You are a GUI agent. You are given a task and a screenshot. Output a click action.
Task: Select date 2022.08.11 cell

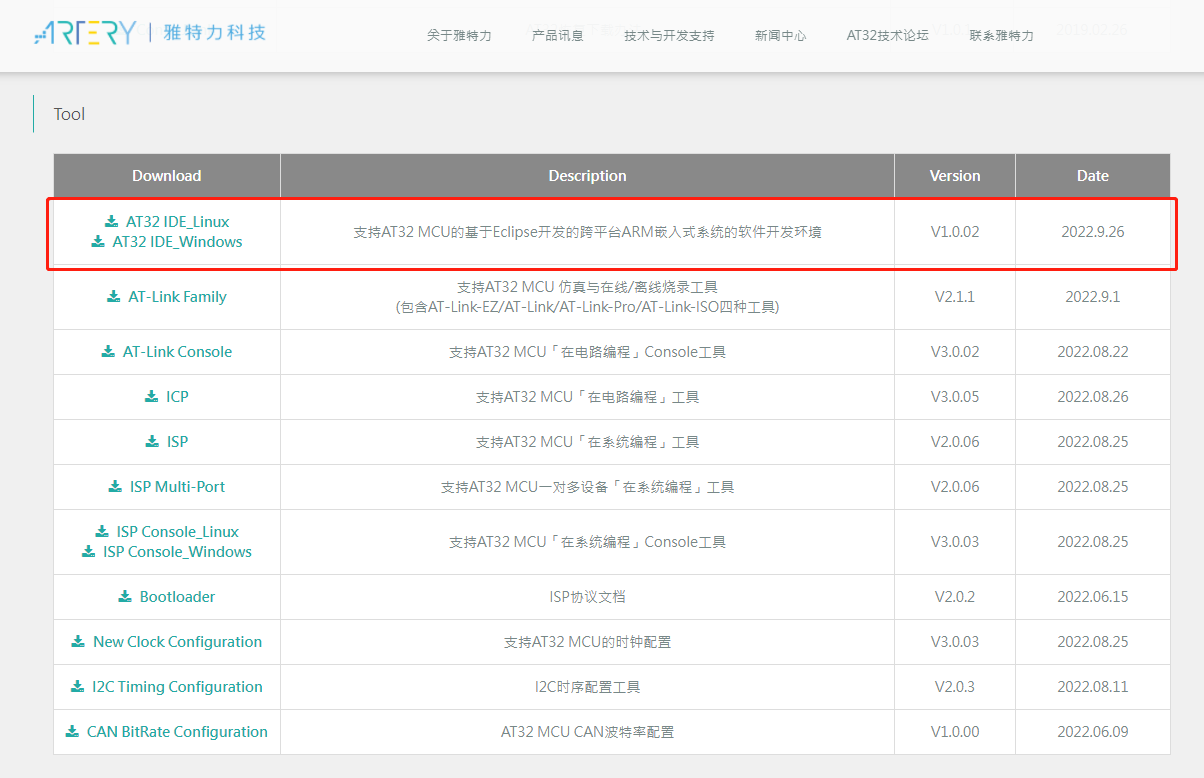pyautogui.click(x=1093, y=686)
